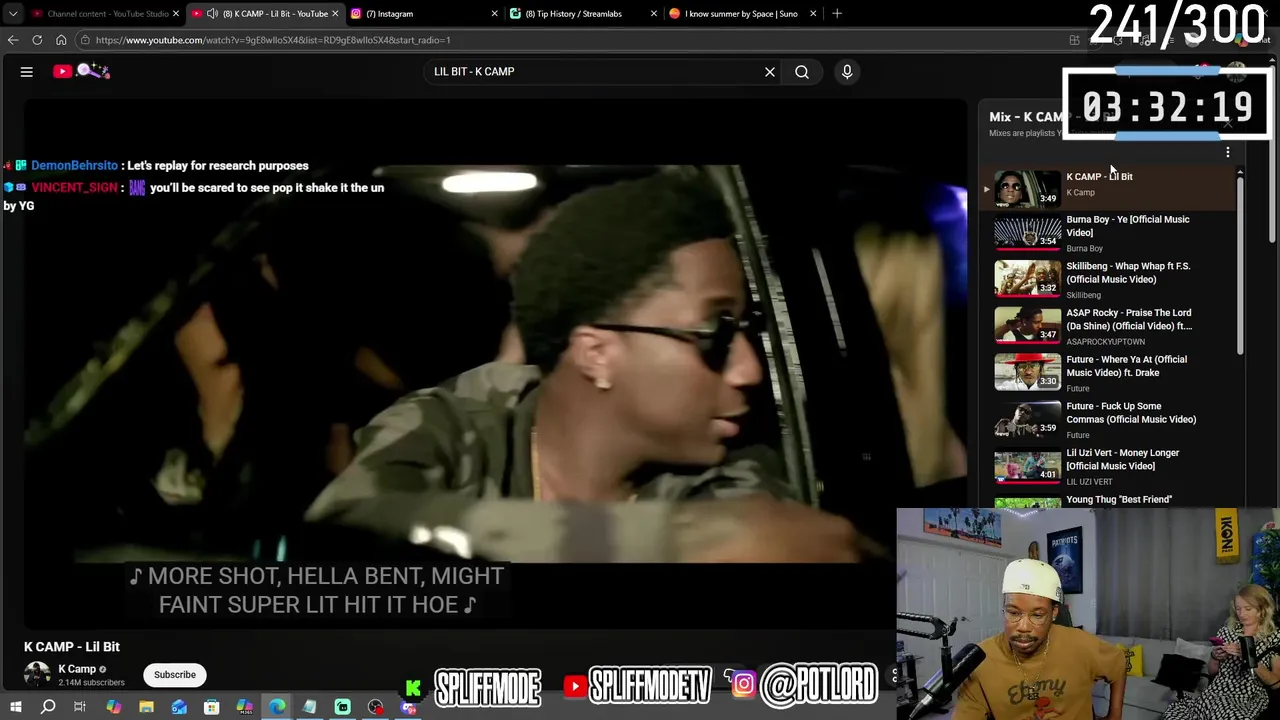Open the Microsoft 365 taskbar app
The width and height of the screenshot is (1280, 720).
[244, 708]
